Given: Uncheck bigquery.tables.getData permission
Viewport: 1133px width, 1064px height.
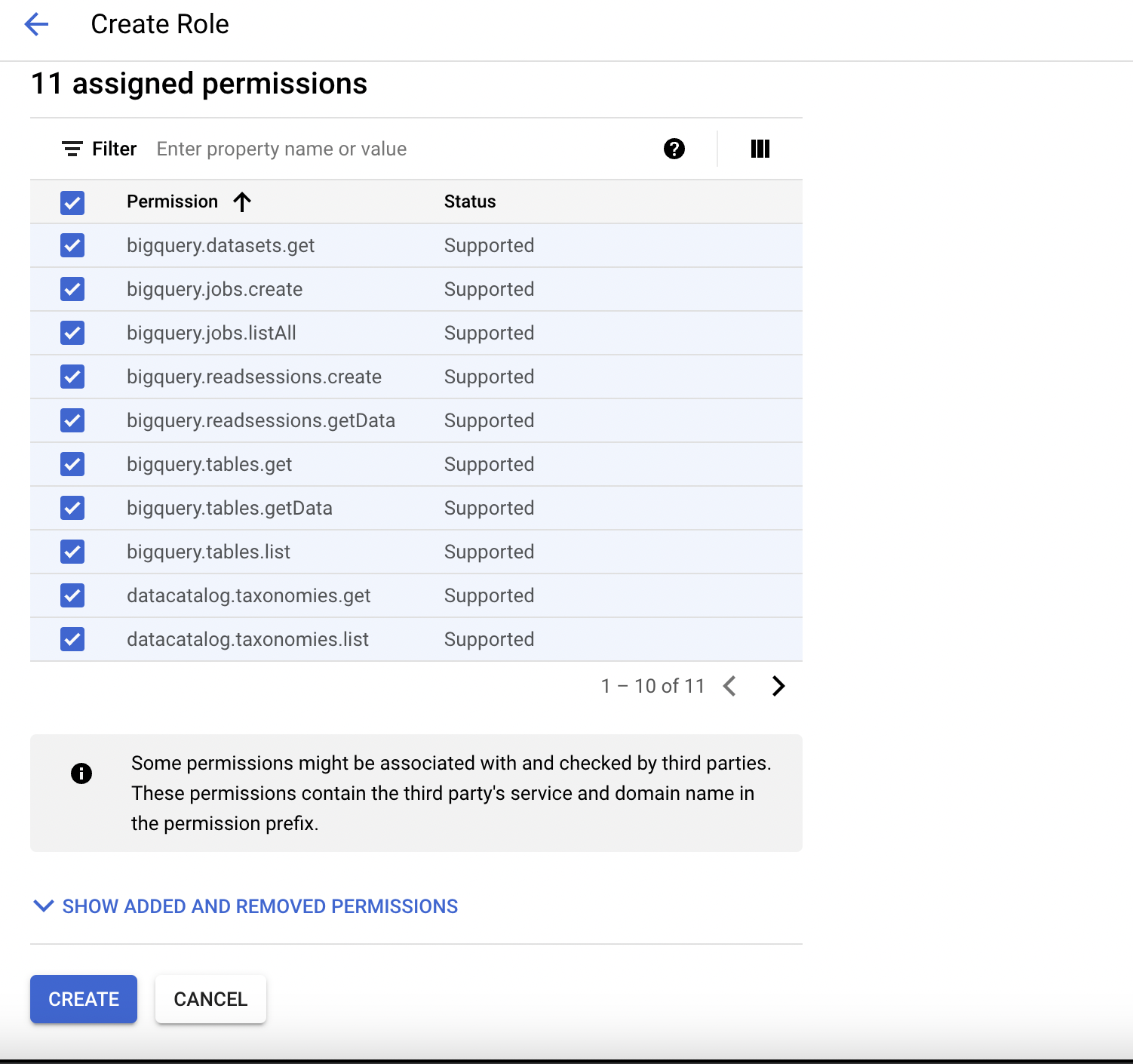Looking at the screenshot, I should point(72,508).
